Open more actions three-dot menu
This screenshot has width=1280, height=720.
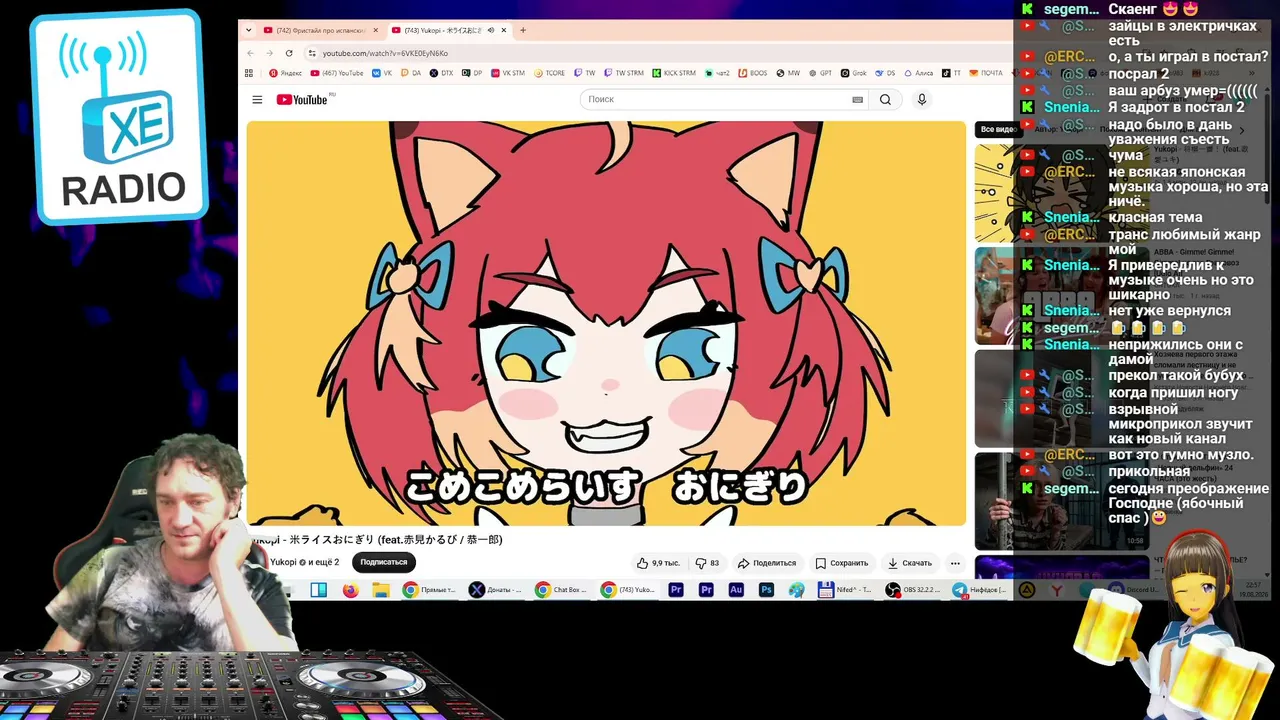coord(955,563)
